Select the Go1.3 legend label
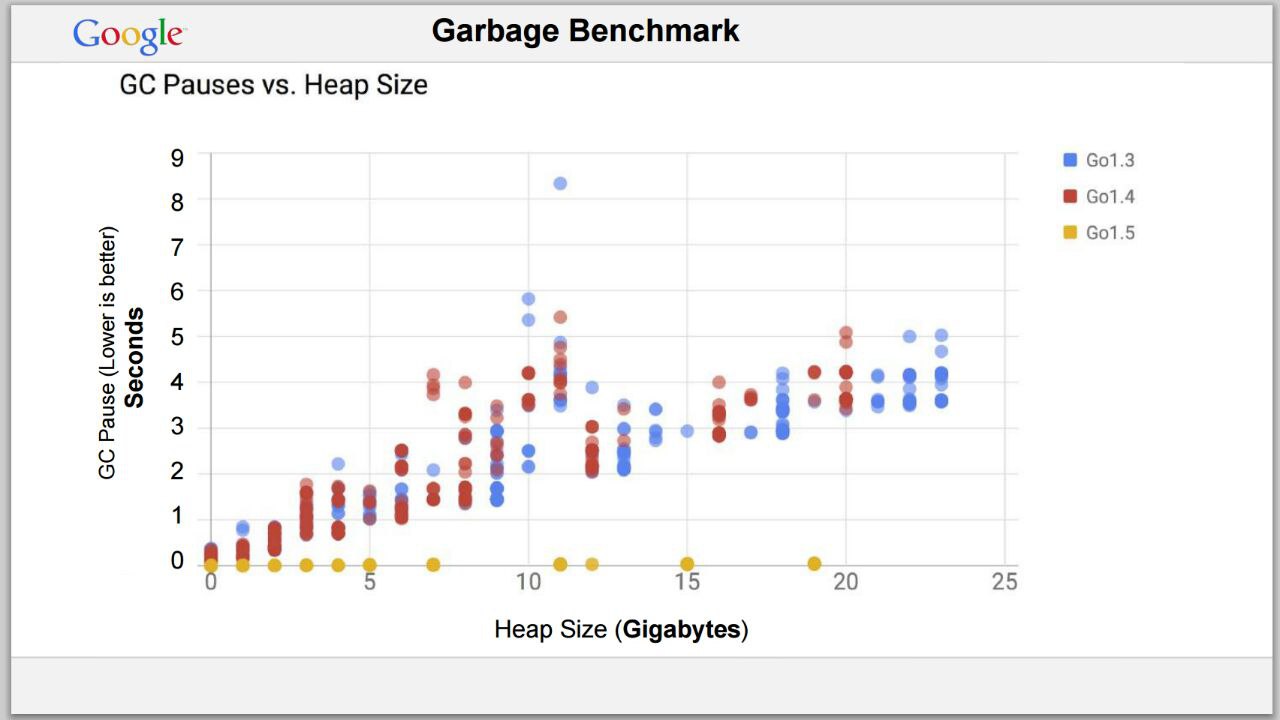This screenshot has width=1280, height=720. click(x=1110, y=160)
